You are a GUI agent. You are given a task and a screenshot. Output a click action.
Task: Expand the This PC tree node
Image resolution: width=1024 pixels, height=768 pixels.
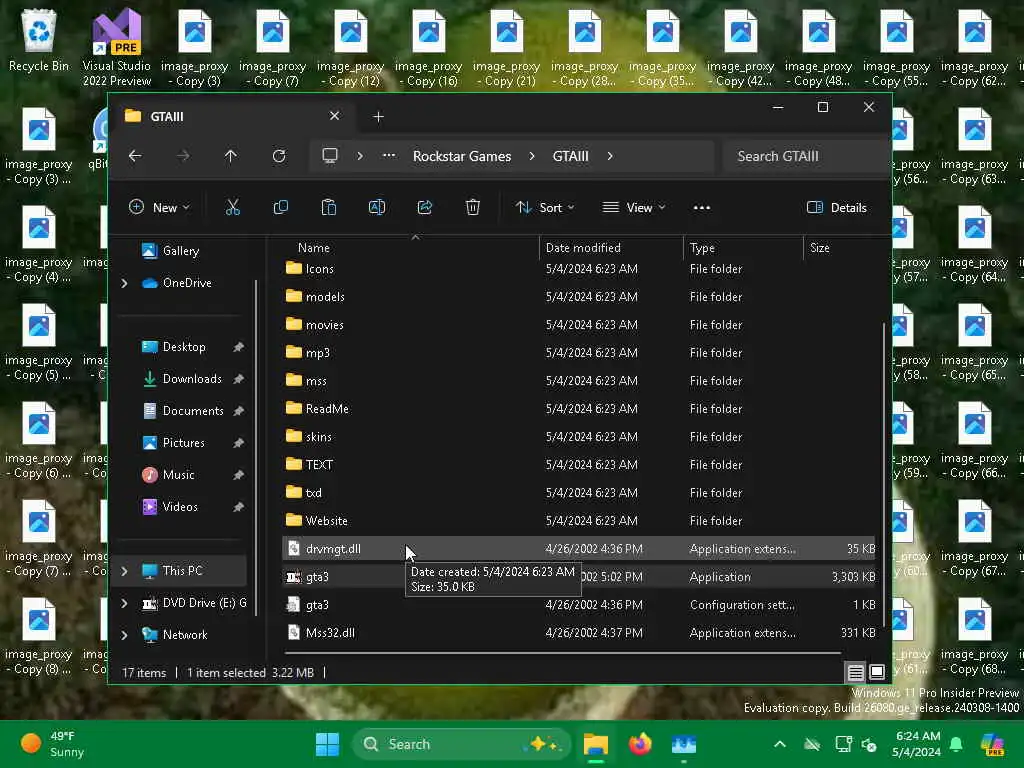(124, 571)
